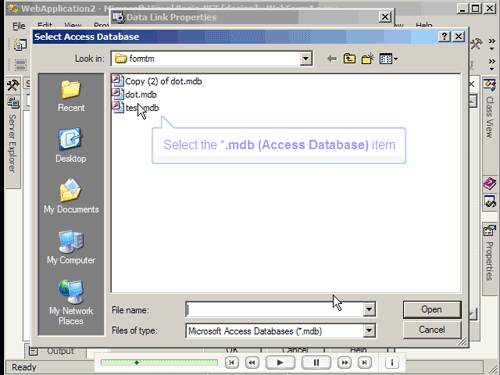Screen dimensions: 500x375
Task: Fast forward the tutorial playback
Action: (x=345, y=362)
